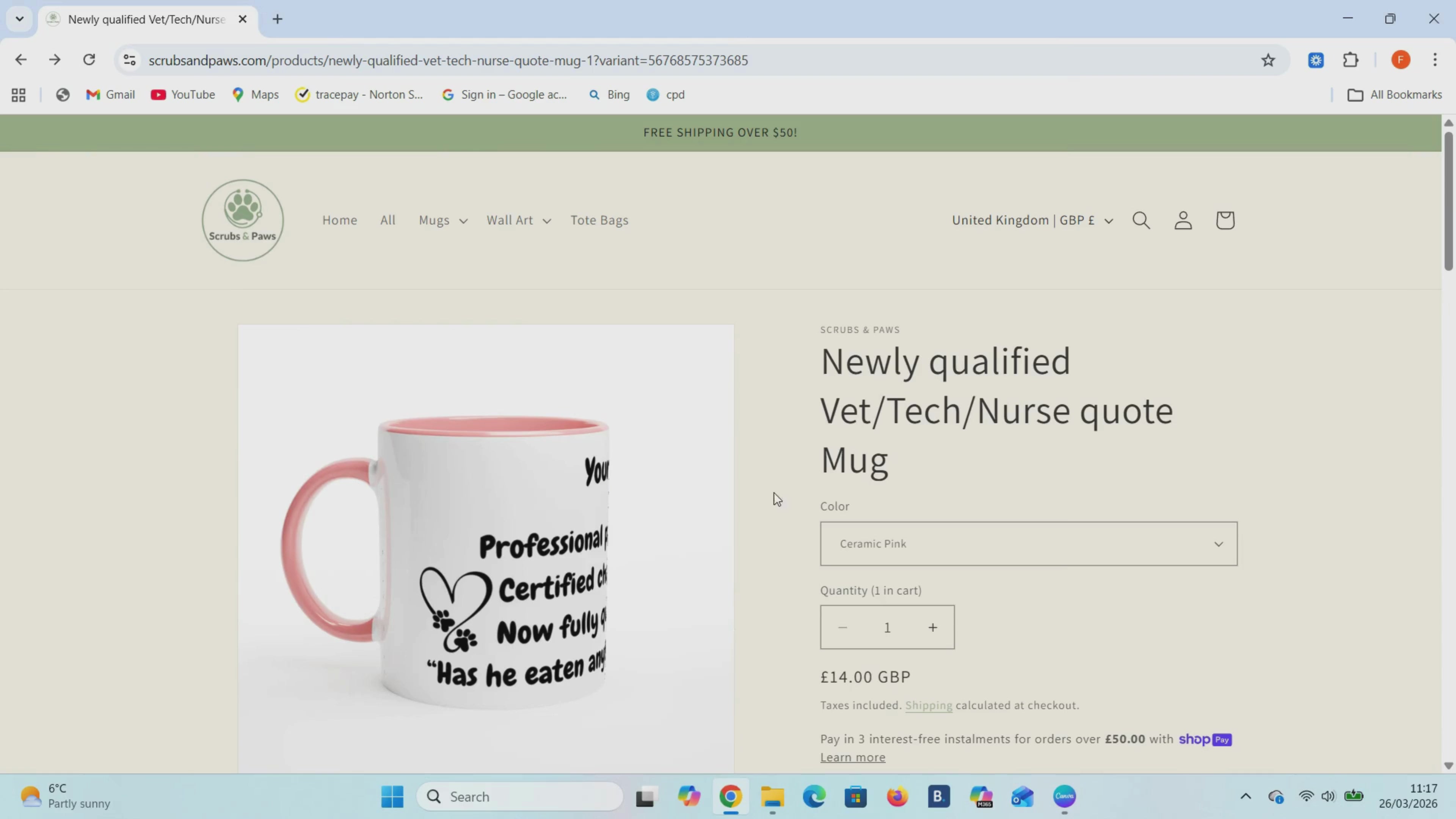Open the account login icon
Viewport: 1456px width, 819px height.
(1183, 220)
